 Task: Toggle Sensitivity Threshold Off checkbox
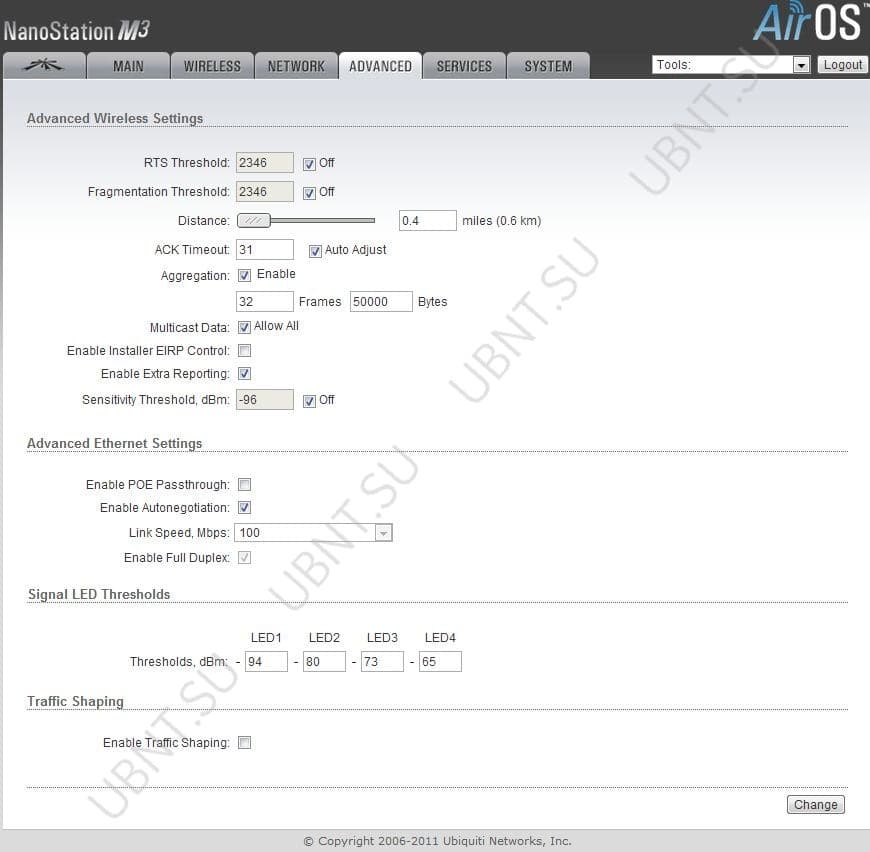(x=309, y=400)
